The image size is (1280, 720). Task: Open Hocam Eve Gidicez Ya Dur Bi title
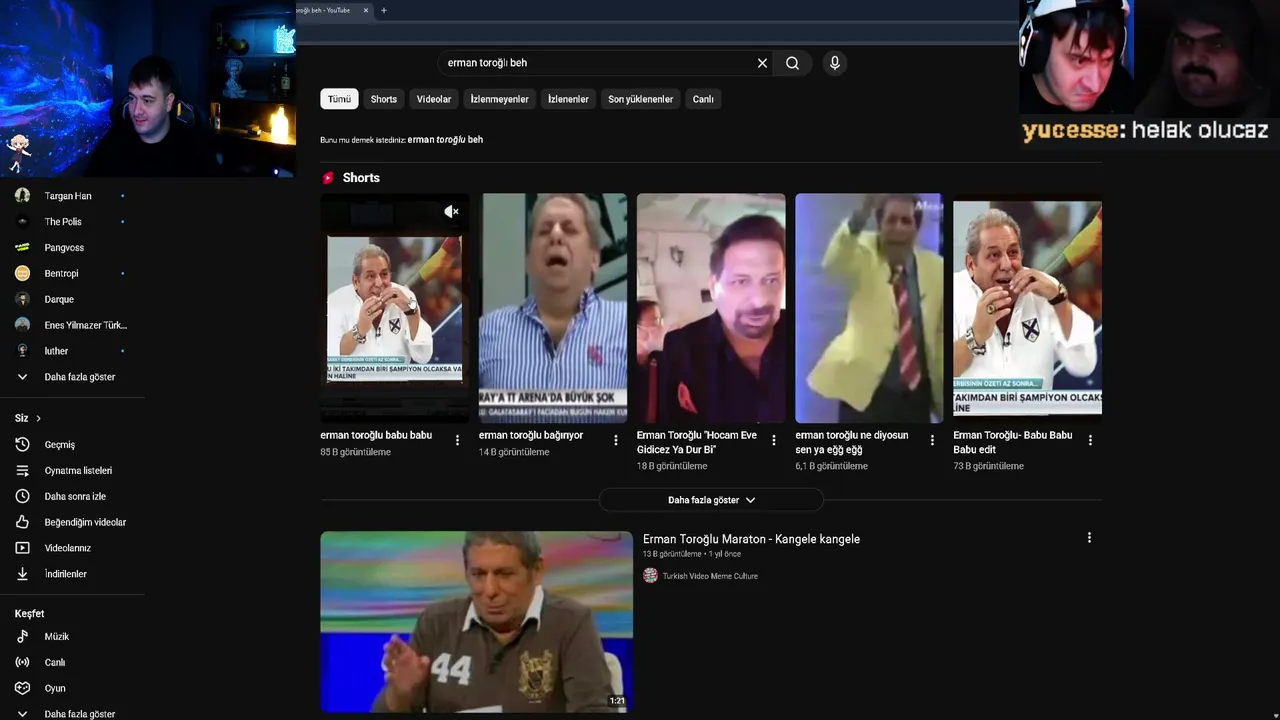(x=697, y=442)
